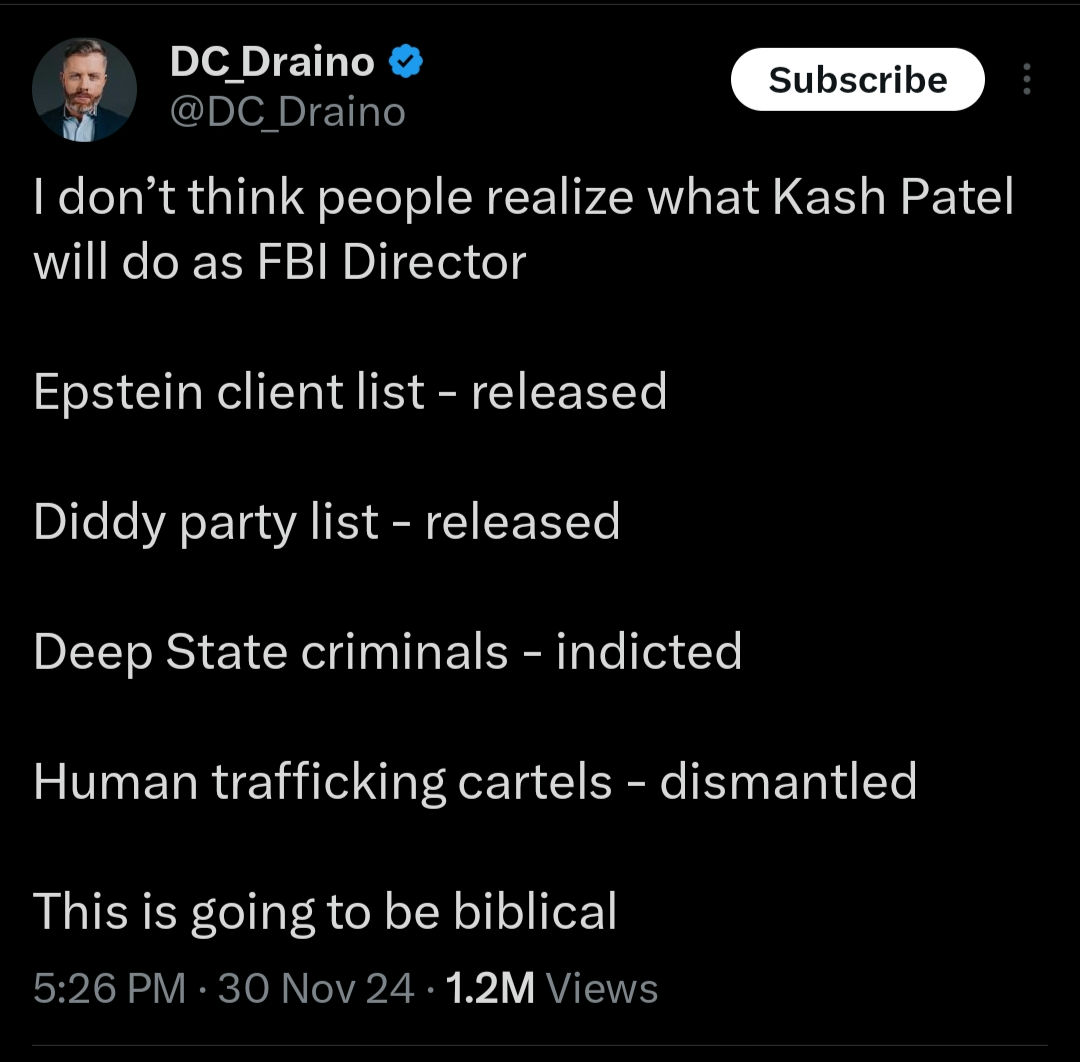Click the 'Deep State criminals - indicted' line

coord(388,652)
